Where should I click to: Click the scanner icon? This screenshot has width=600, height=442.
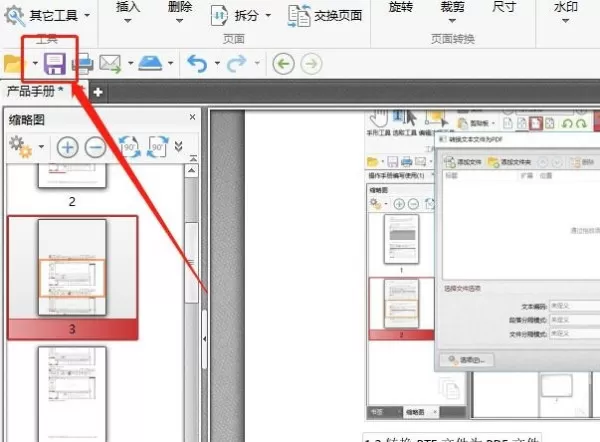[150, 63]
